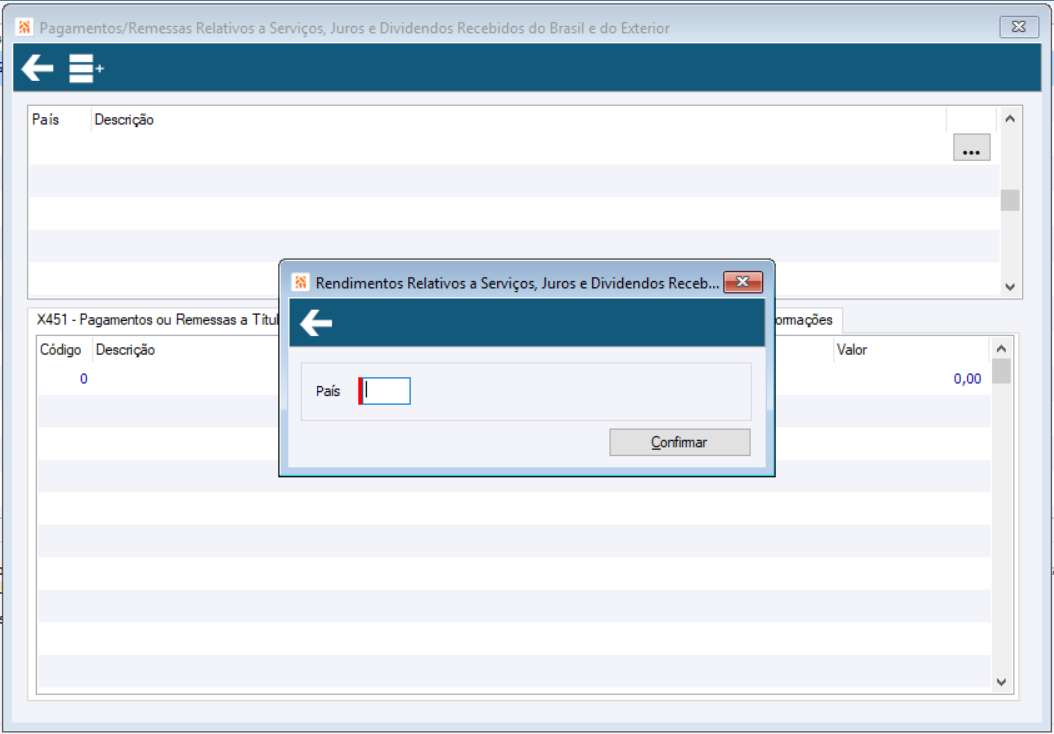1054x734 pixels.
Task: Click upper grid scrollbar up arrow
Action: pos(1010,119)
